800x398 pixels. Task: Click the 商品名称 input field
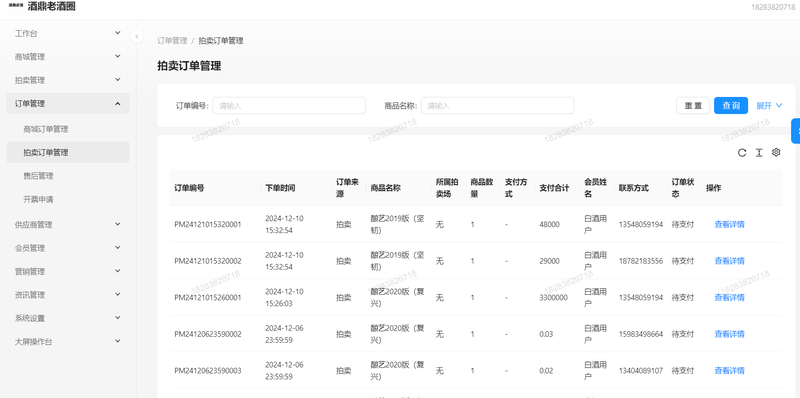[x=497, y=106]
